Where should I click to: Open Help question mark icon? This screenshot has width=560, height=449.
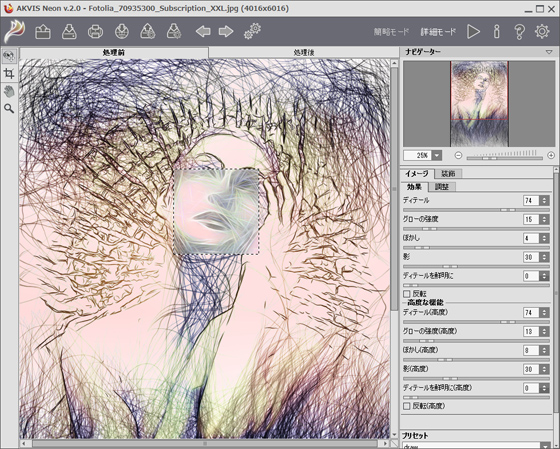519,32
